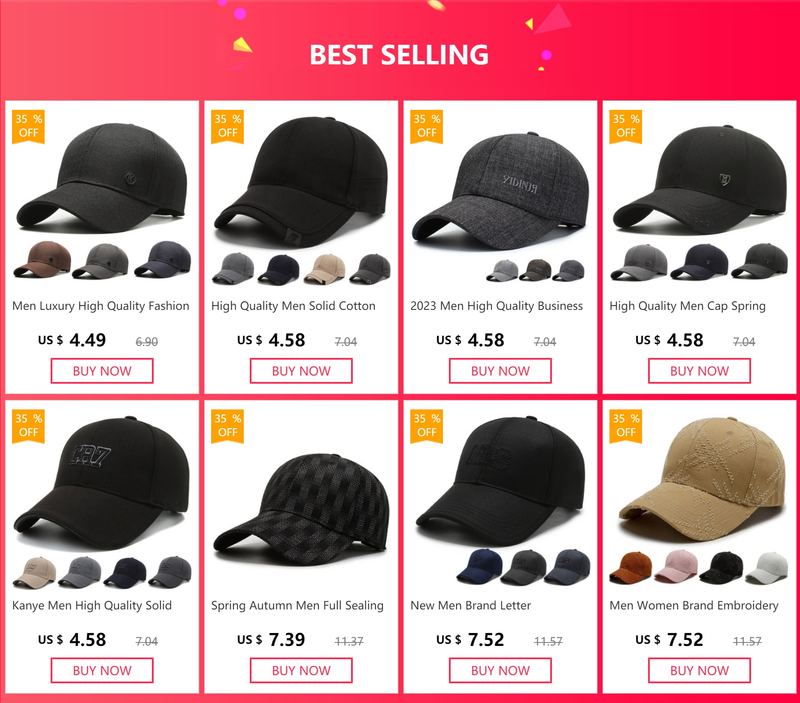Select the pink variant of the embroidery cap
This screenshot has width=800, height=703.
point(676,566)
